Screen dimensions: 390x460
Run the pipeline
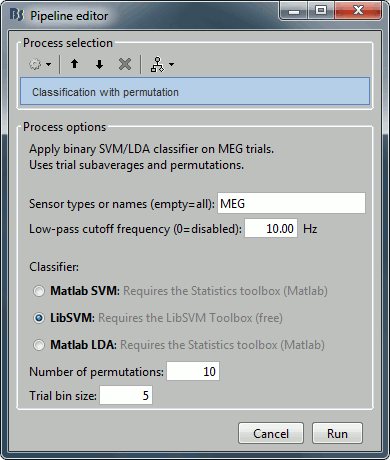(x=337, y=433)
